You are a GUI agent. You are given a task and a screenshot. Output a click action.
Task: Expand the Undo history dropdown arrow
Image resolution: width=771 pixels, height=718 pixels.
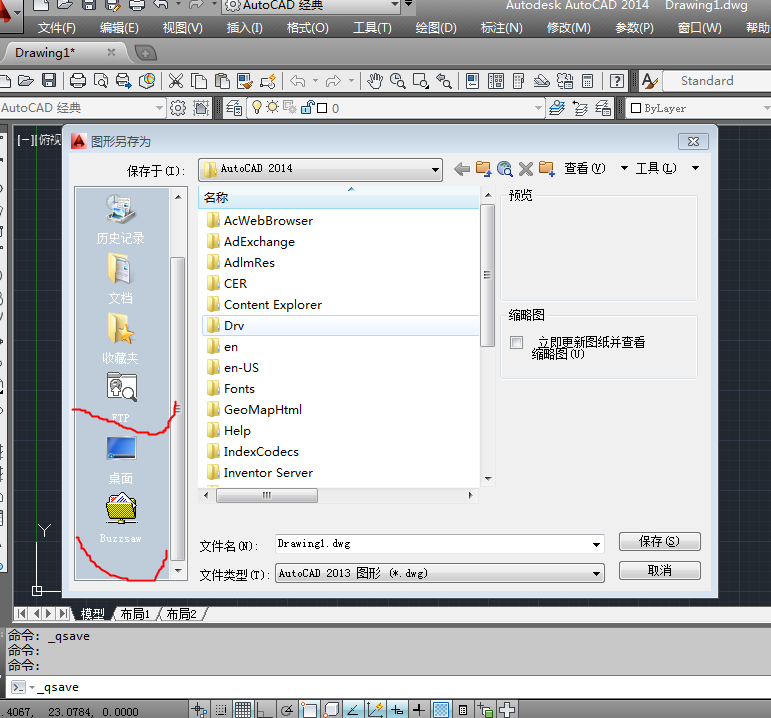click(315, 80)
